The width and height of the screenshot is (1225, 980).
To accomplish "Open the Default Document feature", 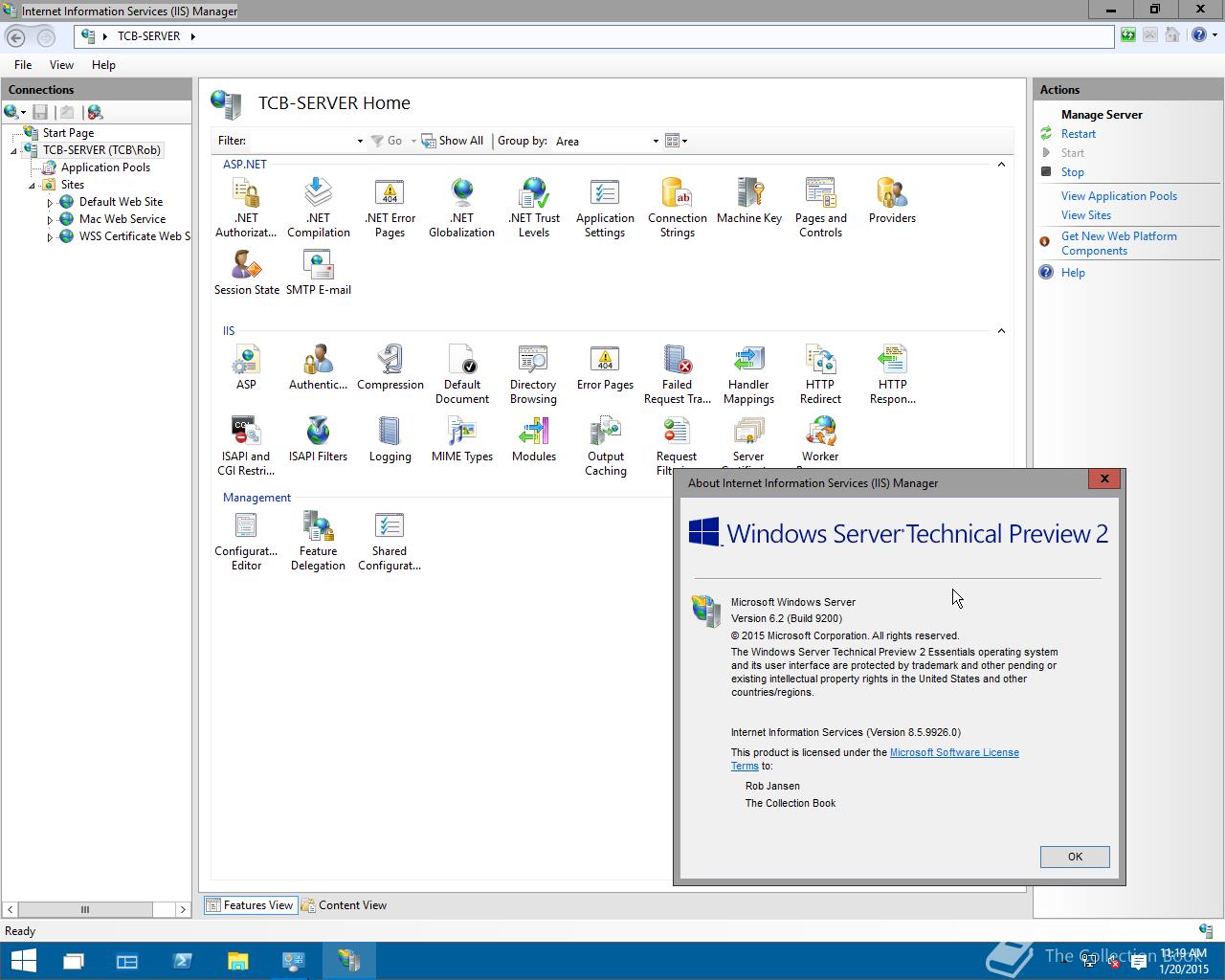I will [x=461, y=374].
